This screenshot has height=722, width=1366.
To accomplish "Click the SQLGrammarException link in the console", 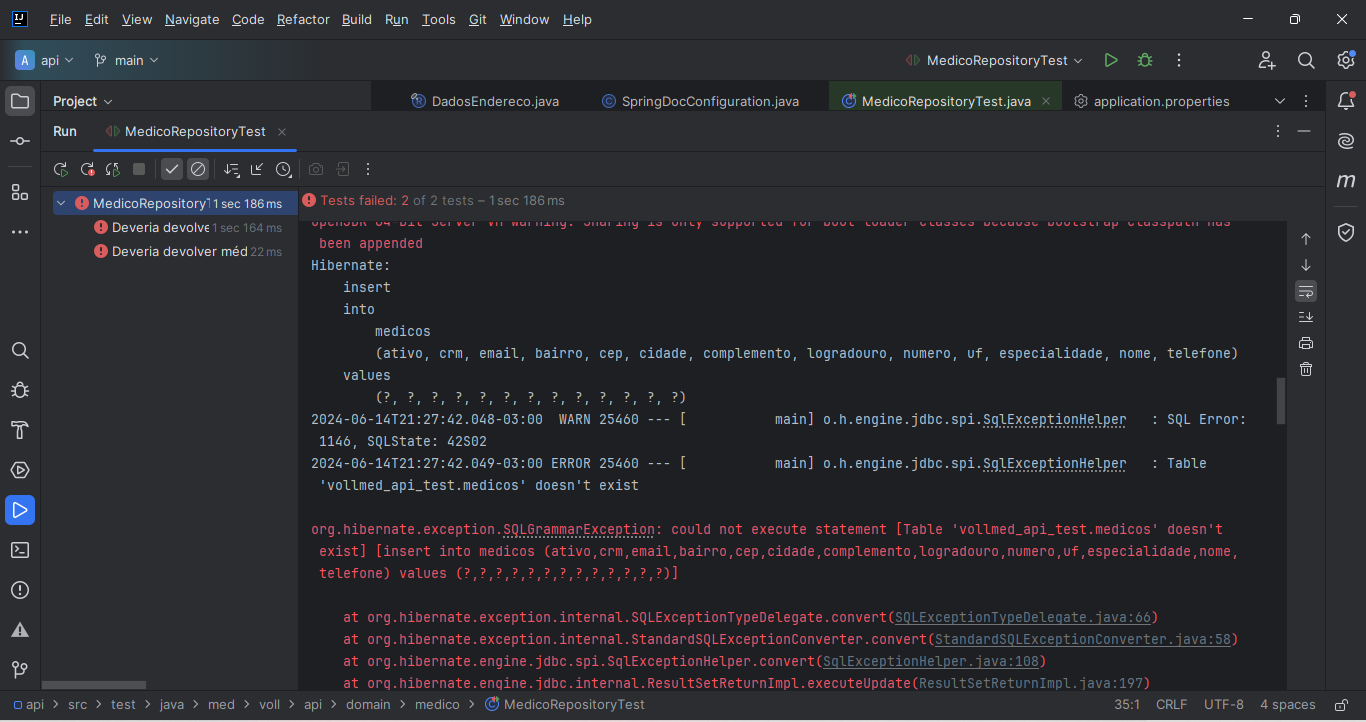I will point(579,529).
